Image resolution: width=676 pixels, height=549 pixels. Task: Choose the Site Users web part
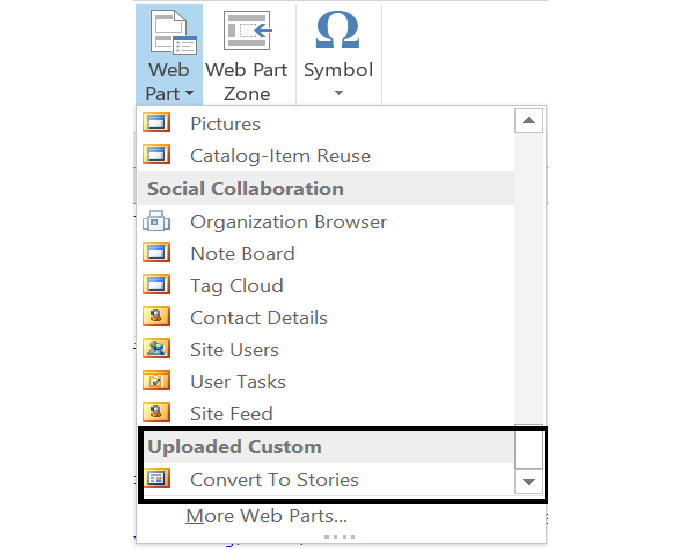click(325, 349)
